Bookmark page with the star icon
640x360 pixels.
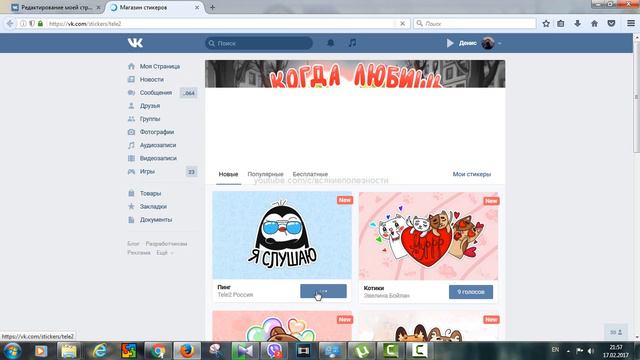(x=546, y=24)
